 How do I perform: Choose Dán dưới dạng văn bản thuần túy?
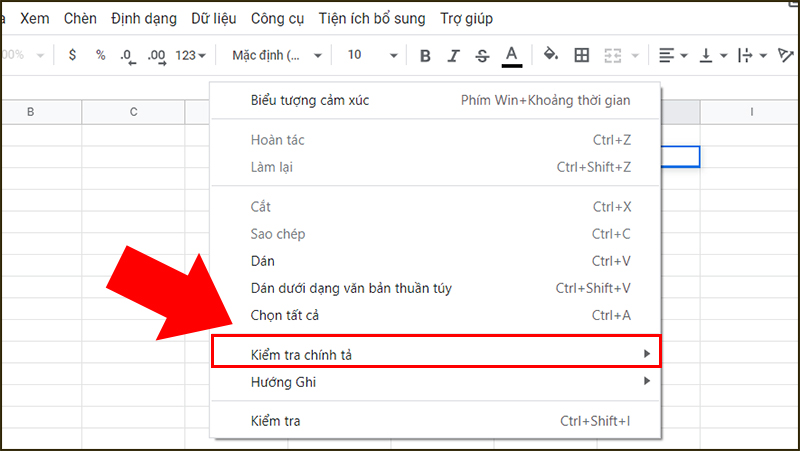pyautogui.click(x=436, y=288)
